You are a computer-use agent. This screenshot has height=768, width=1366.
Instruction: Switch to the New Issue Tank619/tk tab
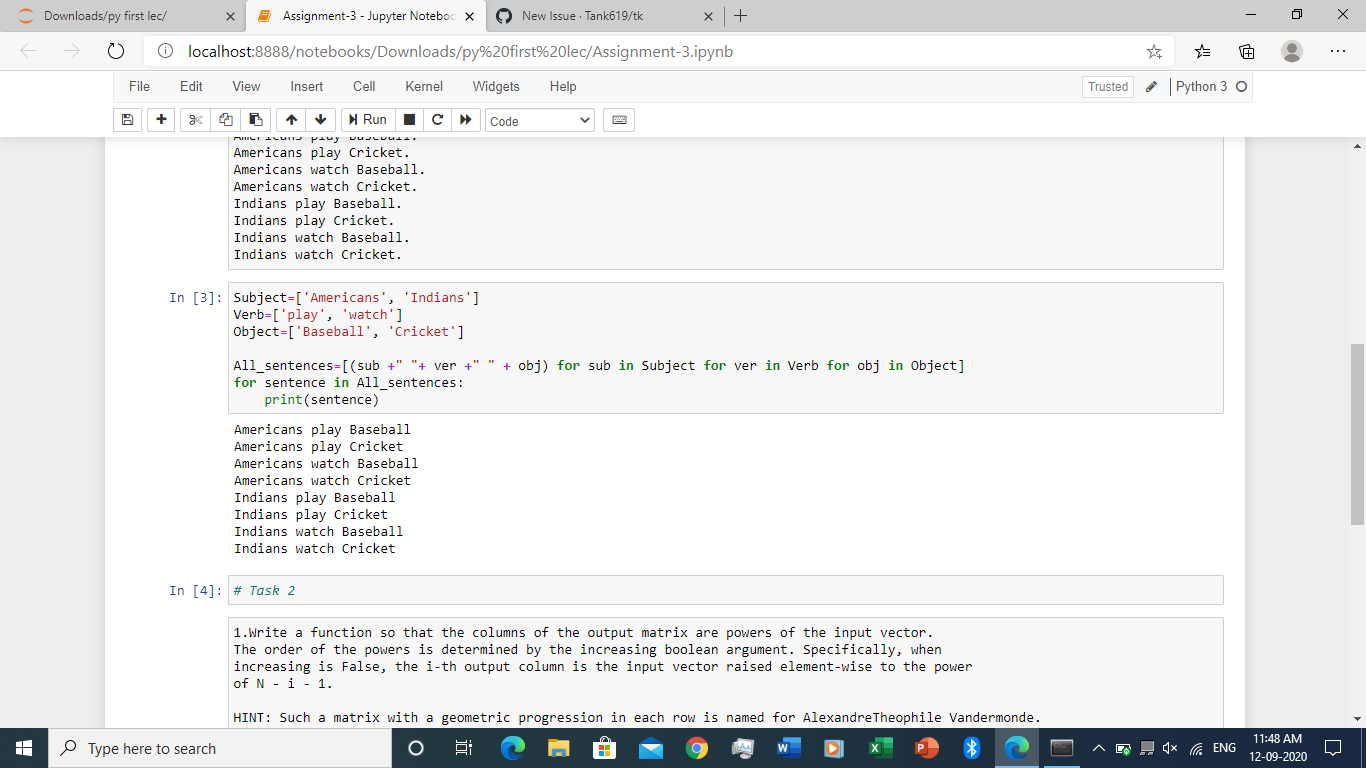pyautogui.click(x=605, y=16)
